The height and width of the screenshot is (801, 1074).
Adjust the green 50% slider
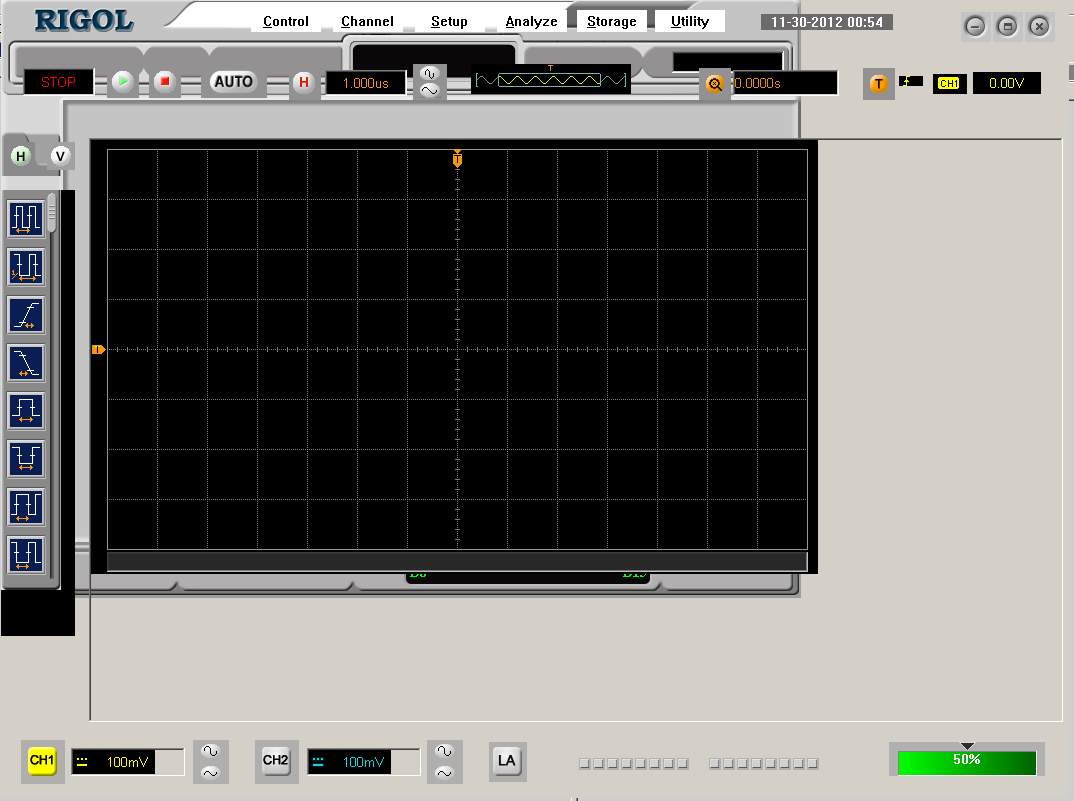point(965,761)
